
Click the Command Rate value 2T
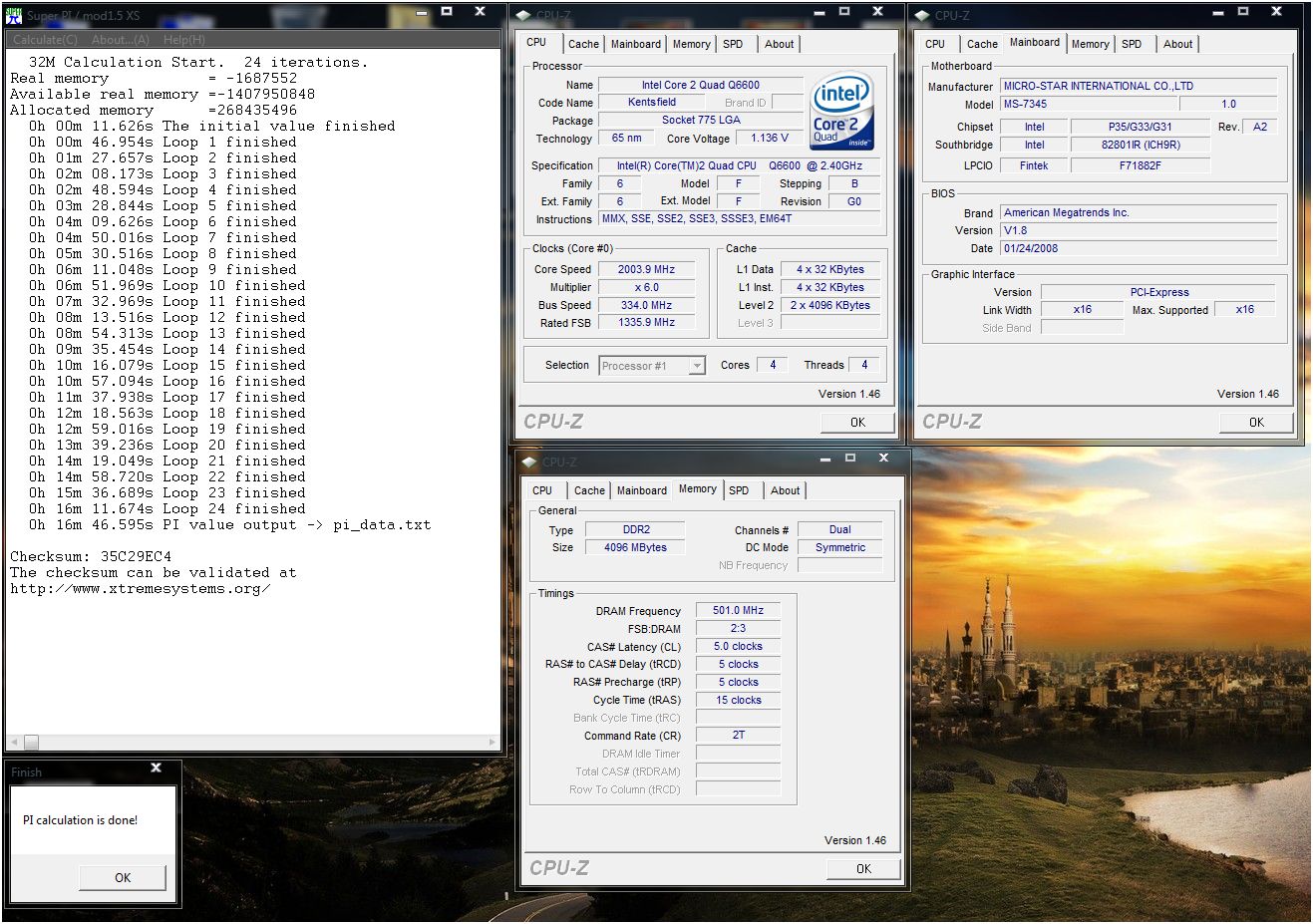(738, 735)
